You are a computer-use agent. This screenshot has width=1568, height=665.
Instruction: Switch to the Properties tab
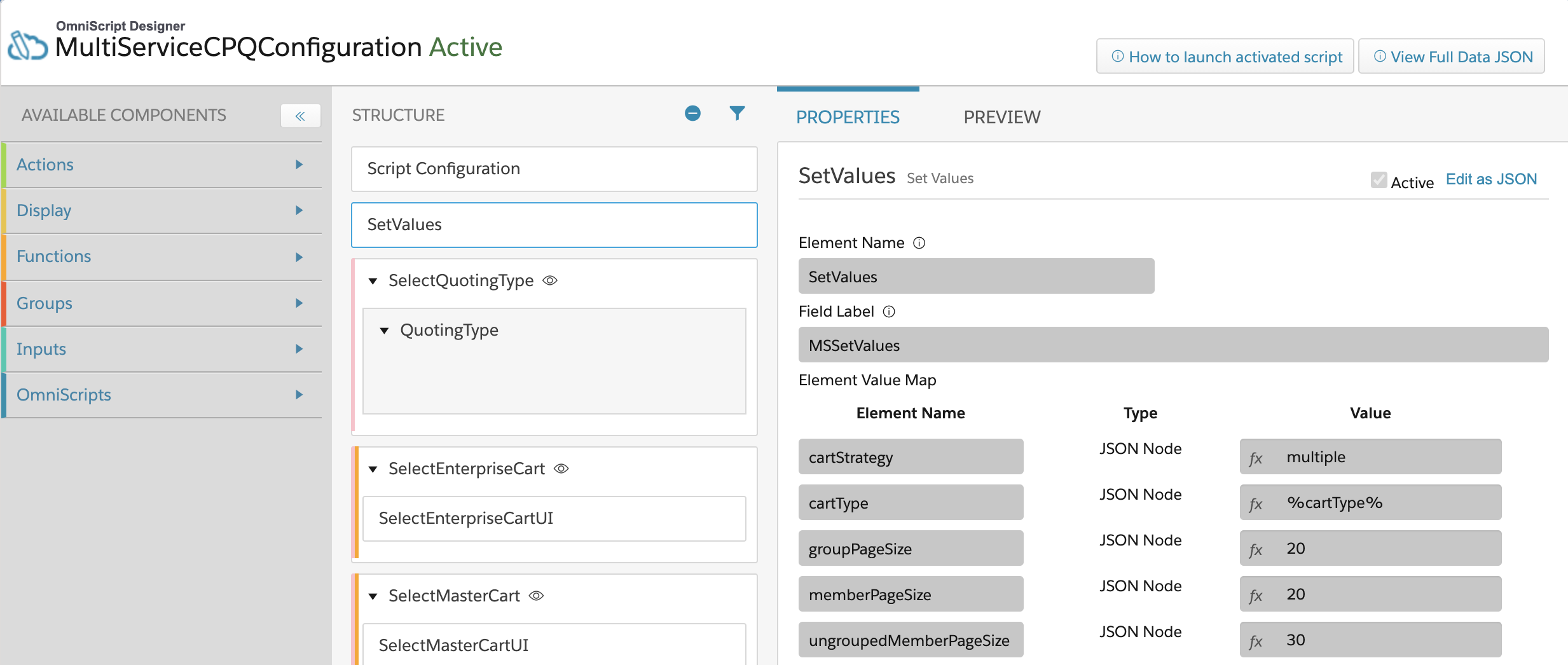click(x=848, y=117)
